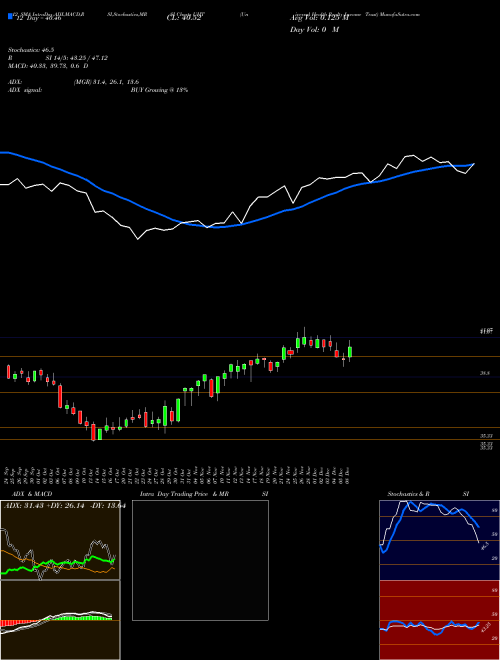The width and height of the screenshot is (500, 660).
Task: Click the 24 Sep date axis label
Action: pos(8,475)
